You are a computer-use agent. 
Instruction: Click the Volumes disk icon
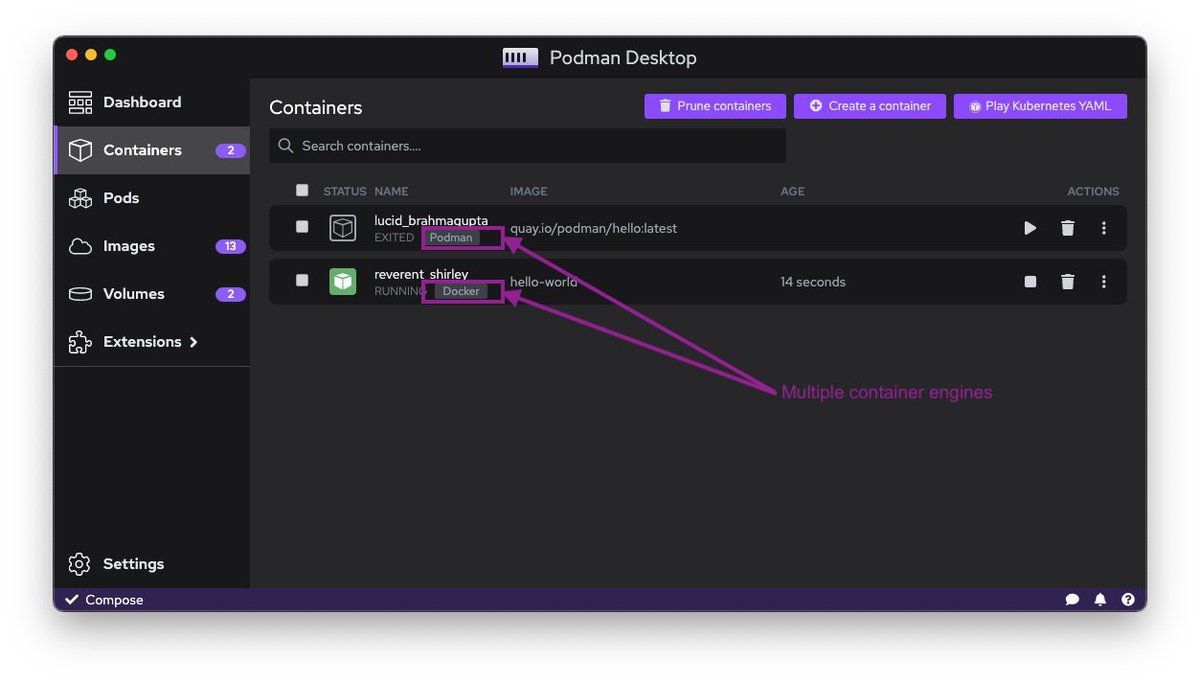(80, 294)
